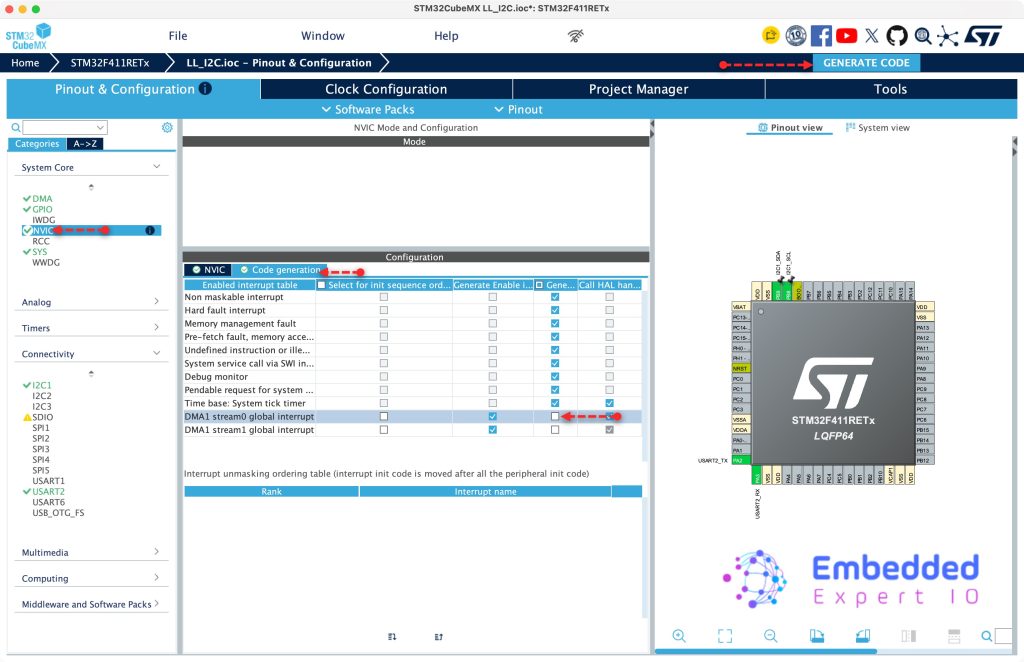1024x662 pixels.
Task: Select RCC under System Core
Action: (x=40, y=241)
